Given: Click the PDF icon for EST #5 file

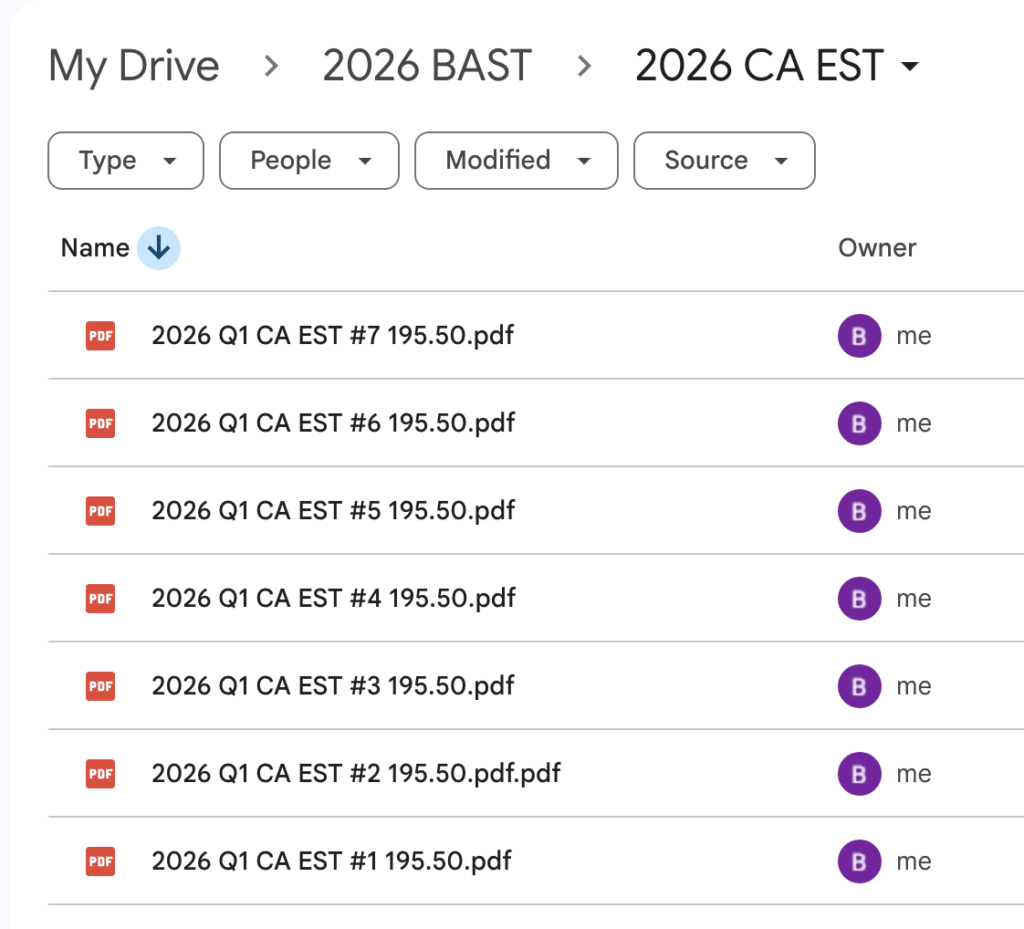Looking at the screenshot, I should pos(100,511).
